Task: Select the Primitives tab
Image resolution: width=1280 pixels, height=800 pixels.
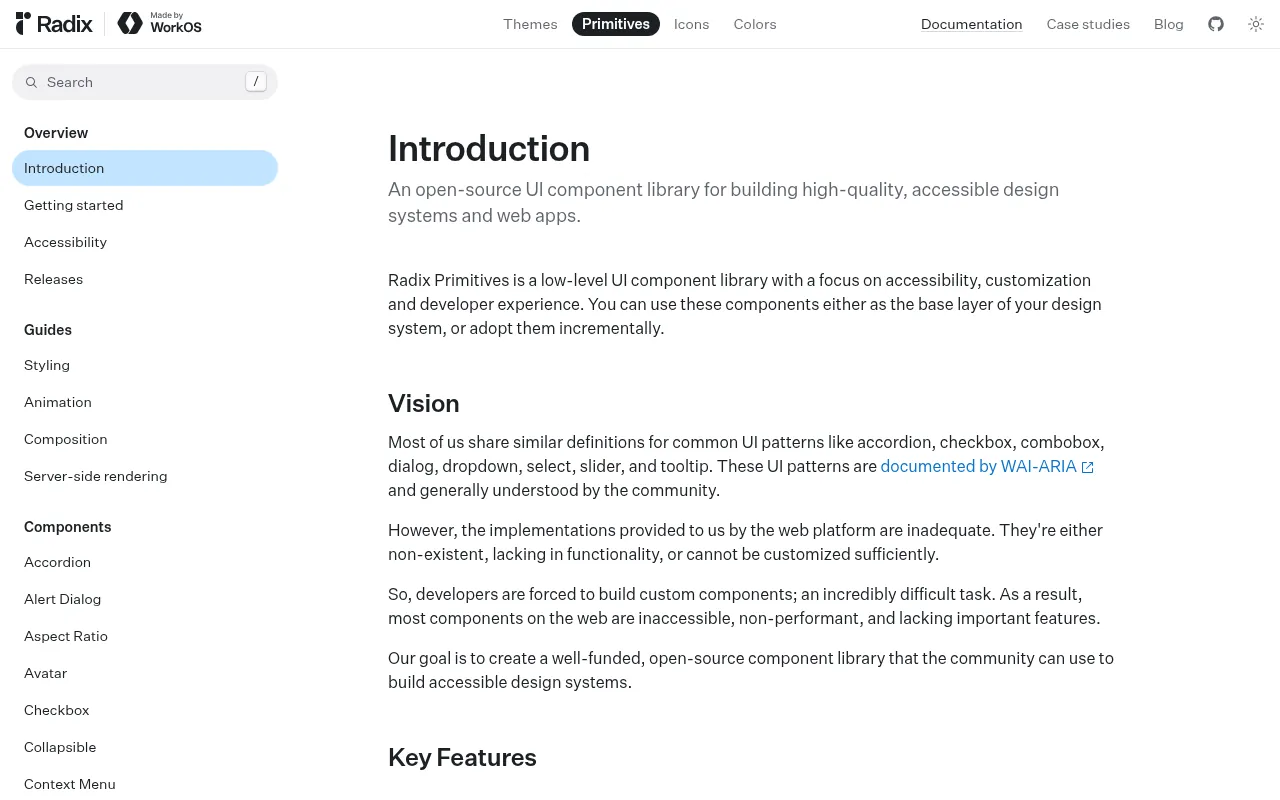Action: (616, 24)
